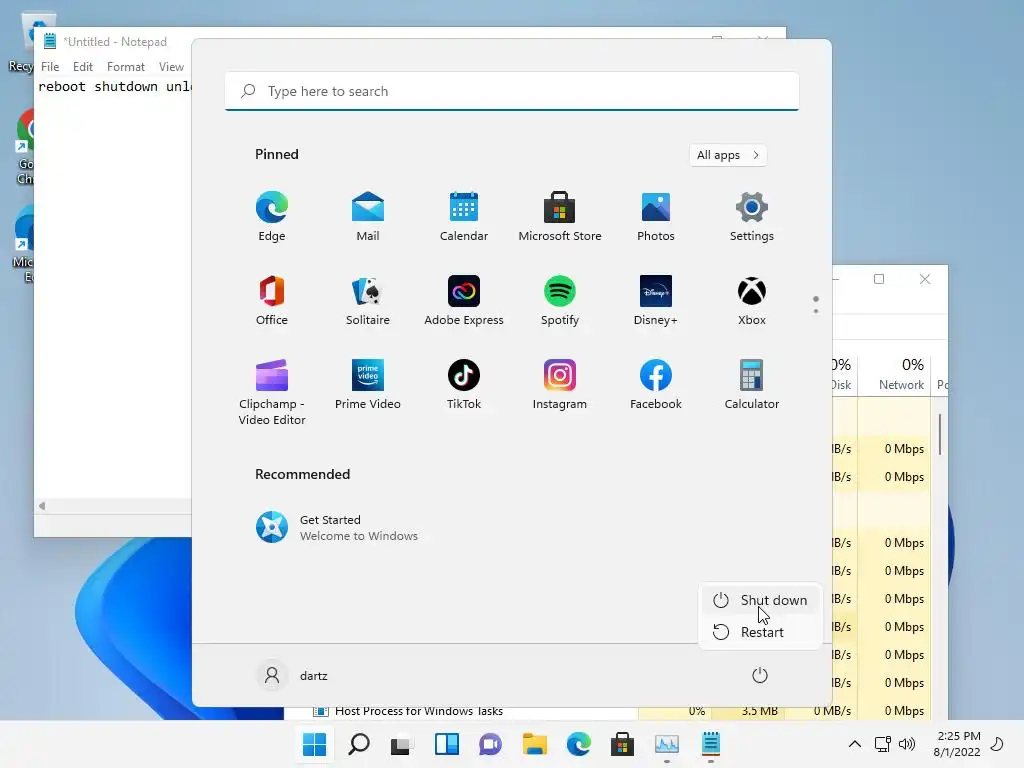
Task: Click the volume speaker tray icon
Action: [x=906, y=744]
